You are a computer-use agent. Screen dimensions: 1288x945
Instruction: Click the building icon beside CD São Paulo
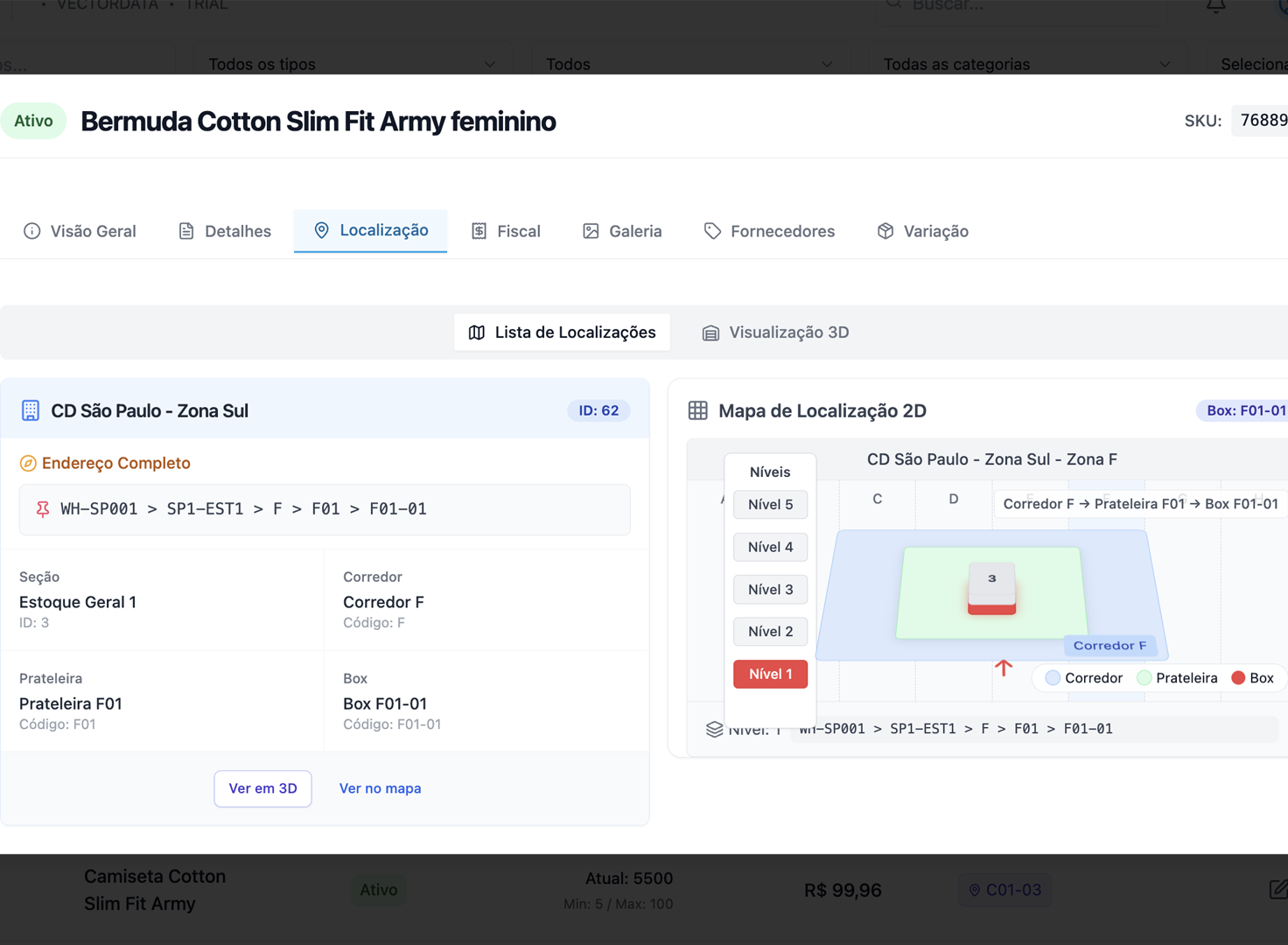tap(31, 410)
